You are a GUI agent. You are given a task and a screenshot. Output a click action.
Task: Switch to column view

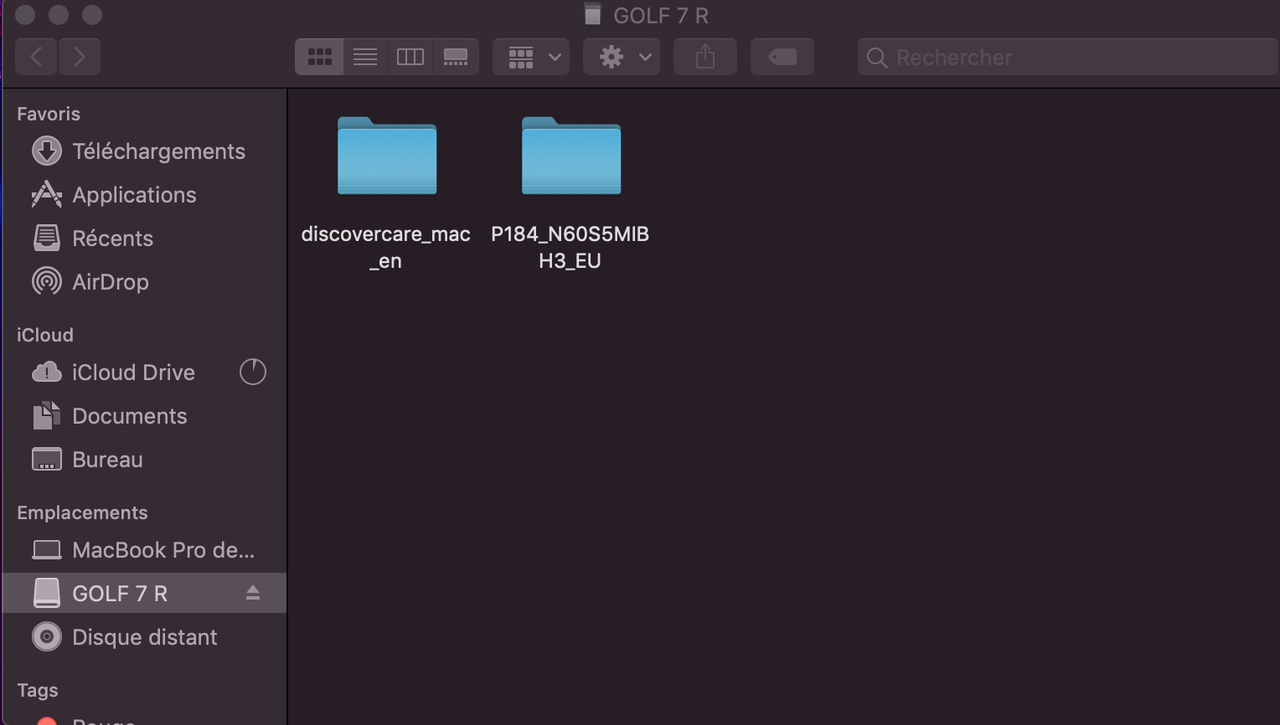410,57
